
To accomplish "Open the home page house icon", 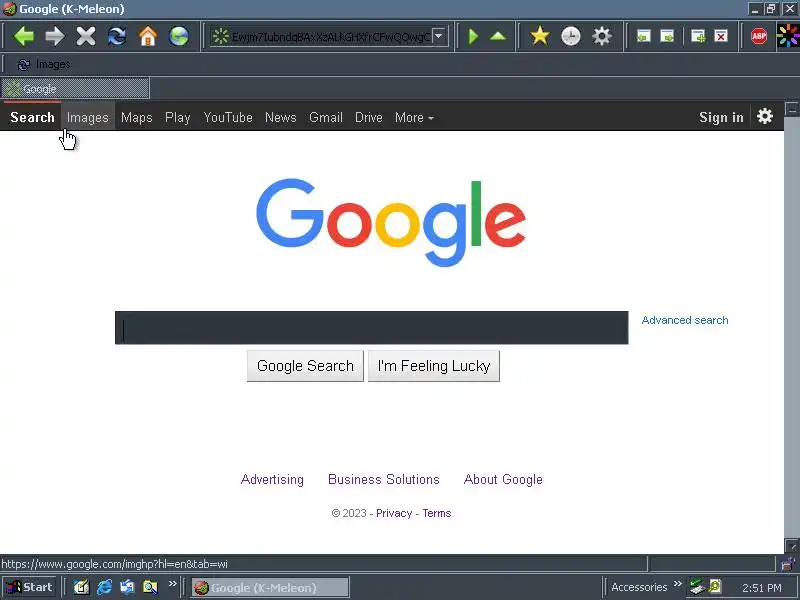I will click(x=148, y=36).
